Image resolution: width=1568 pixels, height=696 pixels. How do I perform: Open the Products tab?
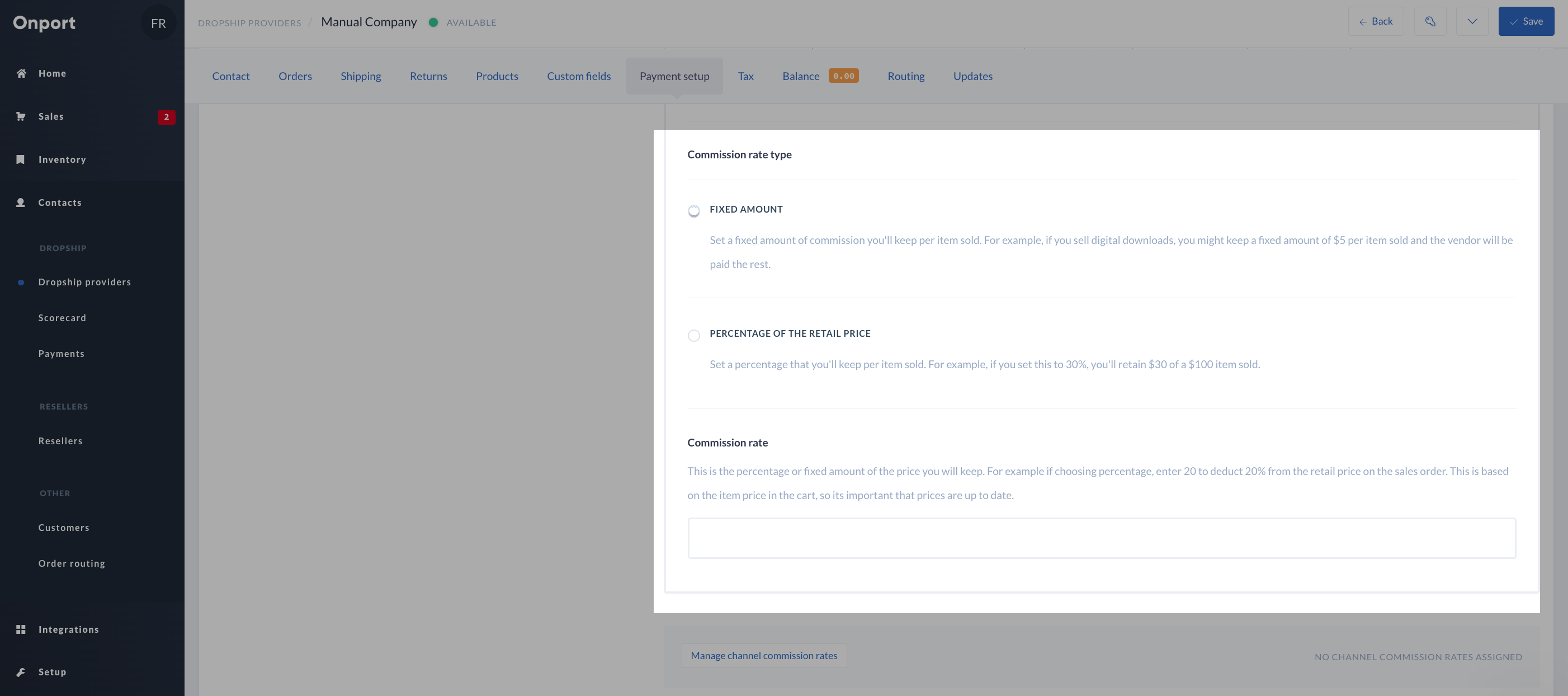pyautogui.click(x=497, y=76)
